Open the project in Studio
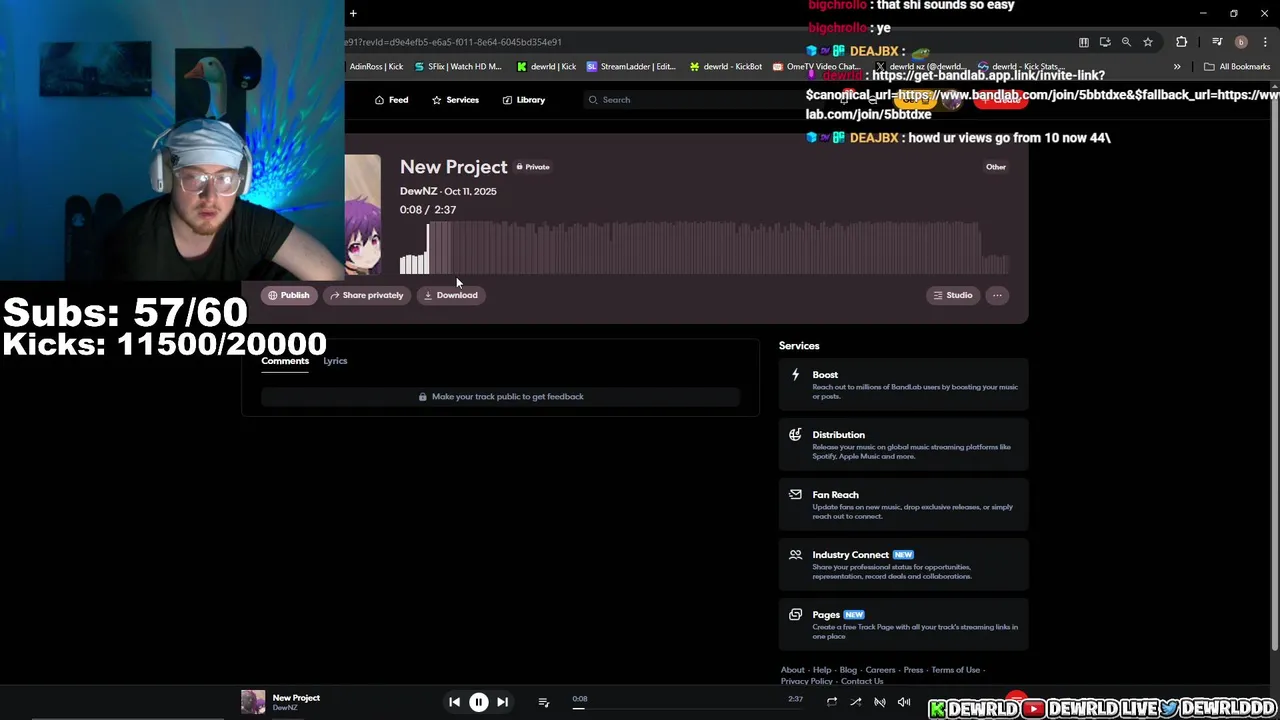The height and width of the screenshot is (720, 1280). (x=953, y=295)
